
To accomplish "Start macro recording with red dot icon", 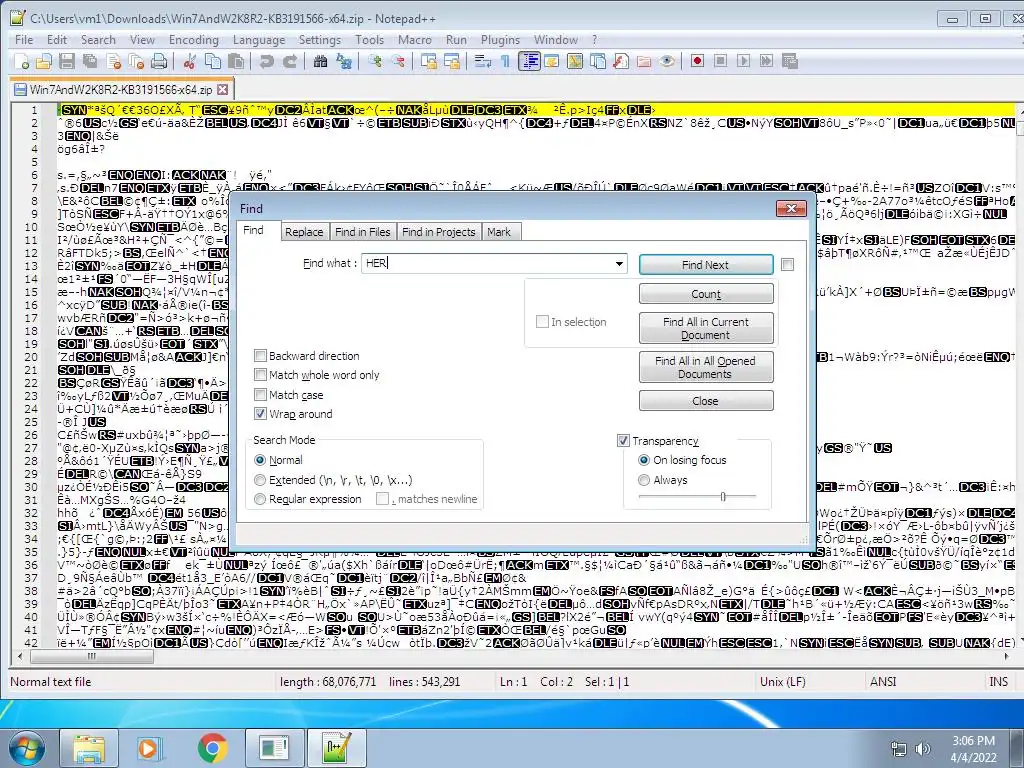I will (697, 61).
